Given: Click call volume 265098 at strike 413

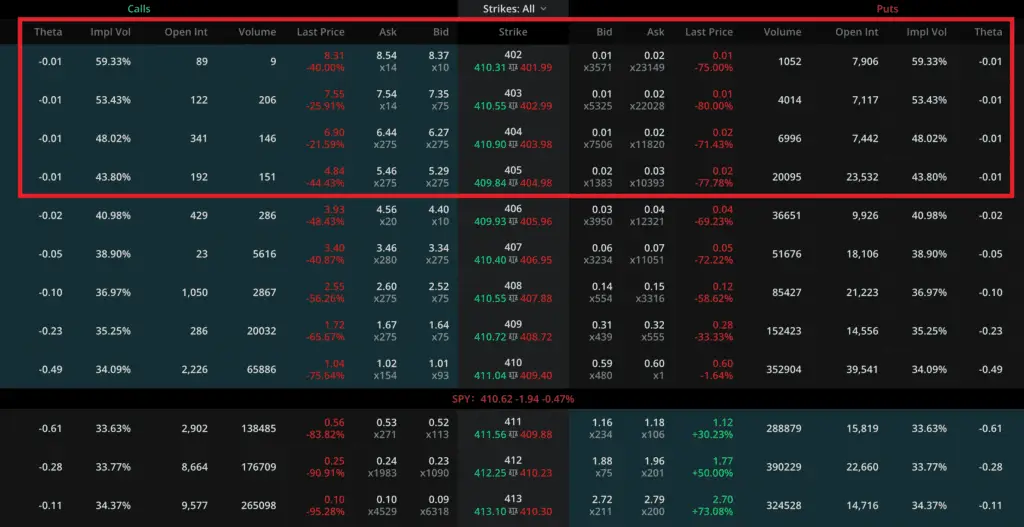Looking at the screenshot, I should click(257, 505).
